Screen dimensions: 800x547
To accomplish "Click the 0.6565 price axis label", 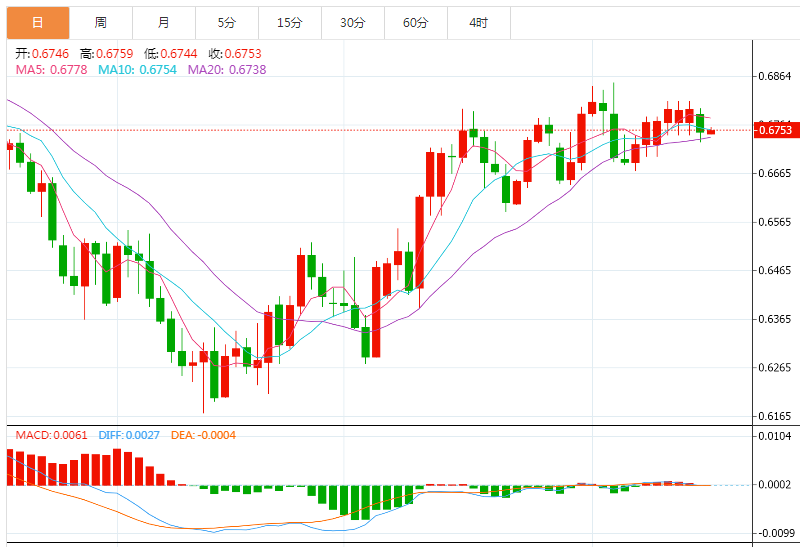I will point(774,222).
